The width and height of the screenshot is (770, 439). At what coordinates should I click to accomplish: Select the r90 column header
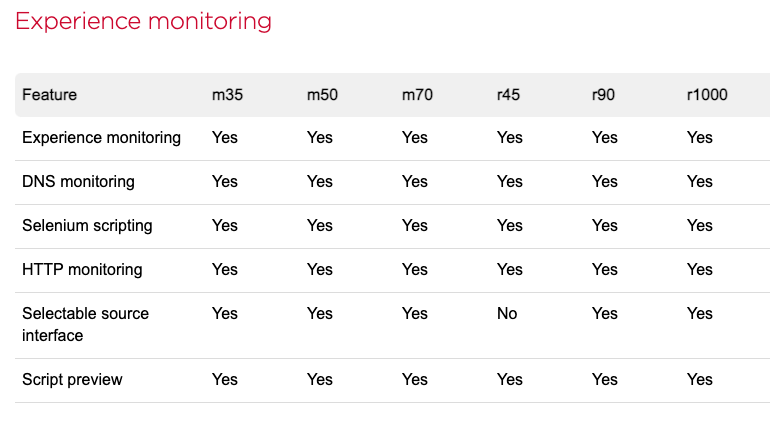(x=603, y=95)
